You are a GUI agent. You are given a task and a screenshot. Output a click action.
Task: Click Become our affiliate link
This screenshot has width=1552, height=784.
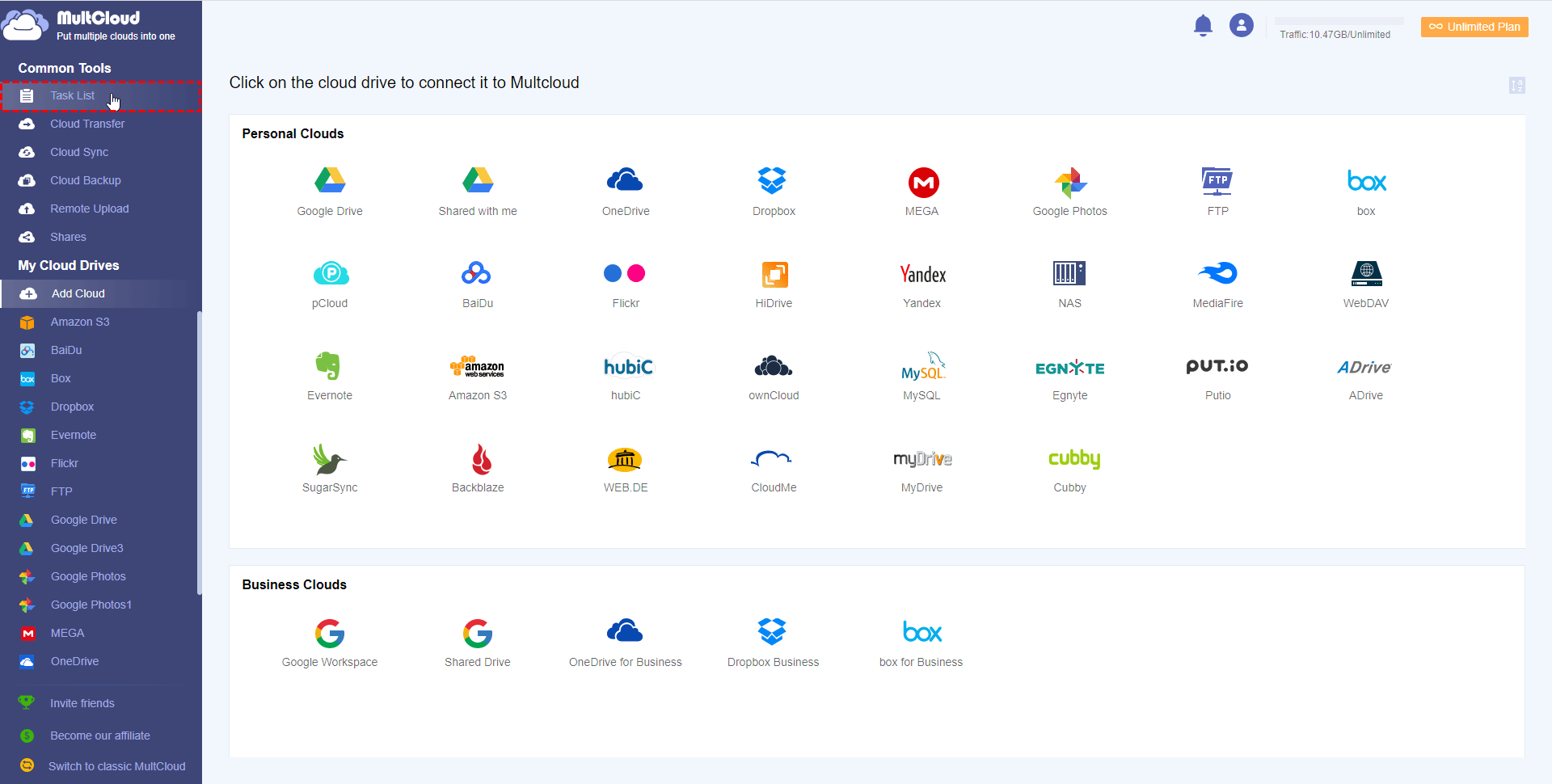tap(99, 736)
